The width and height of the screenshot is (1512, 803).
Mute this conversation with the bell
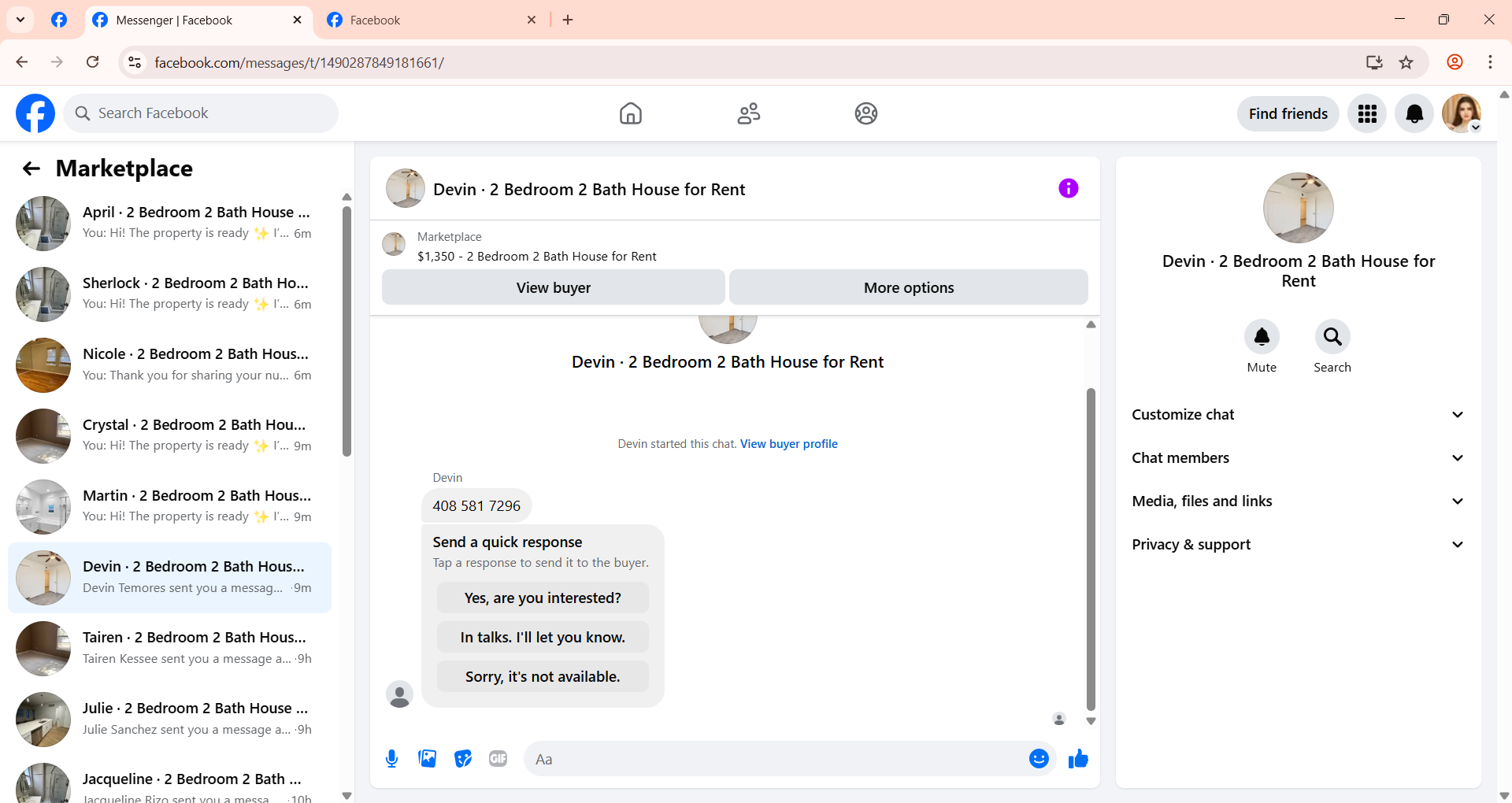(1262, 337)
